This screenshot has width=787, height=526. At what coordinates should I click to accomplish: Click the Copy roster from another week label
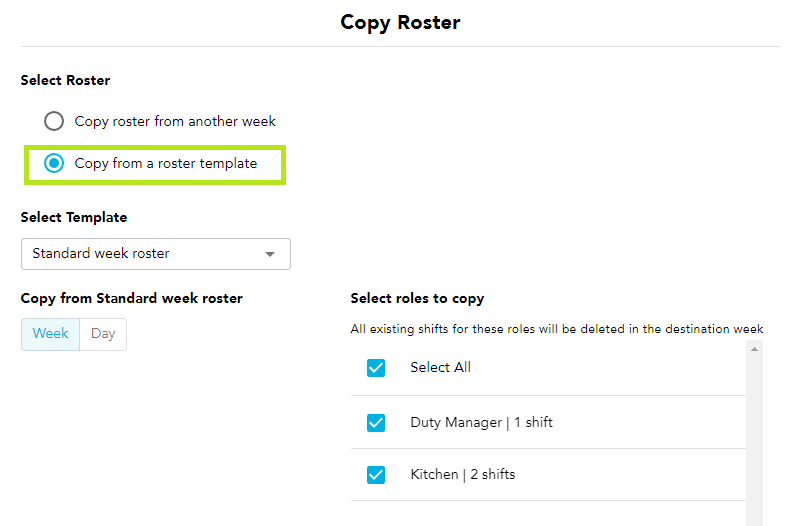[175, 121]
